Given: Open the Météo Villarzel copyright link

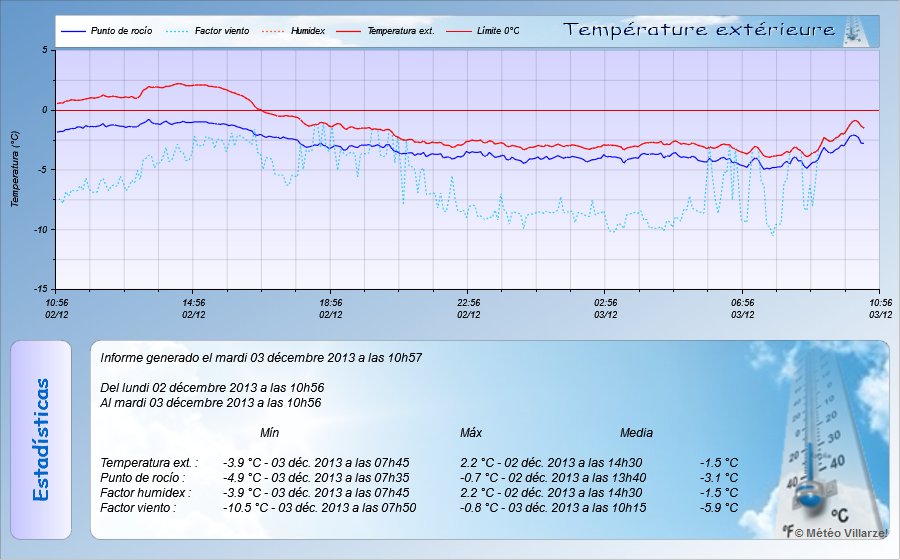Looking at the screenshot, I should pos(840,533).
